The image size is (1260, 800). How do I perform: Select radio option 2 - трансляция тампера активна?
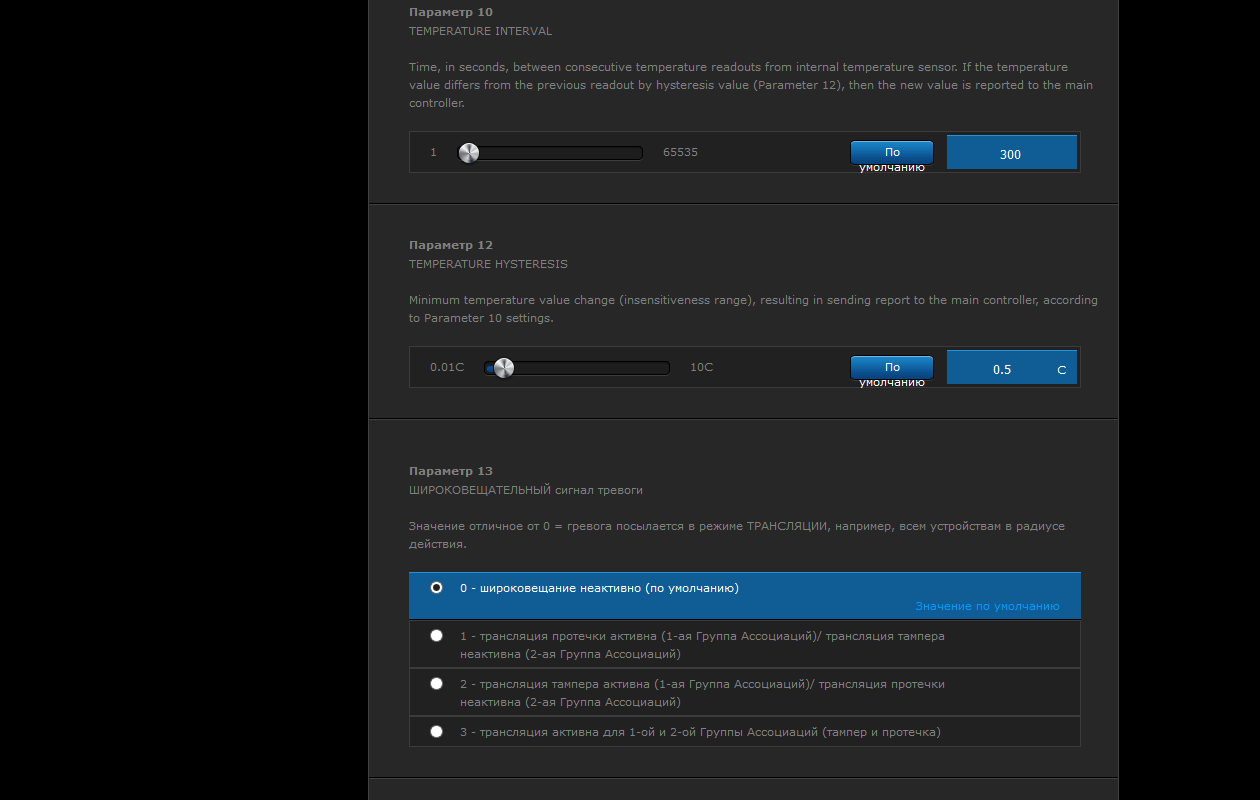click(436, 683)
